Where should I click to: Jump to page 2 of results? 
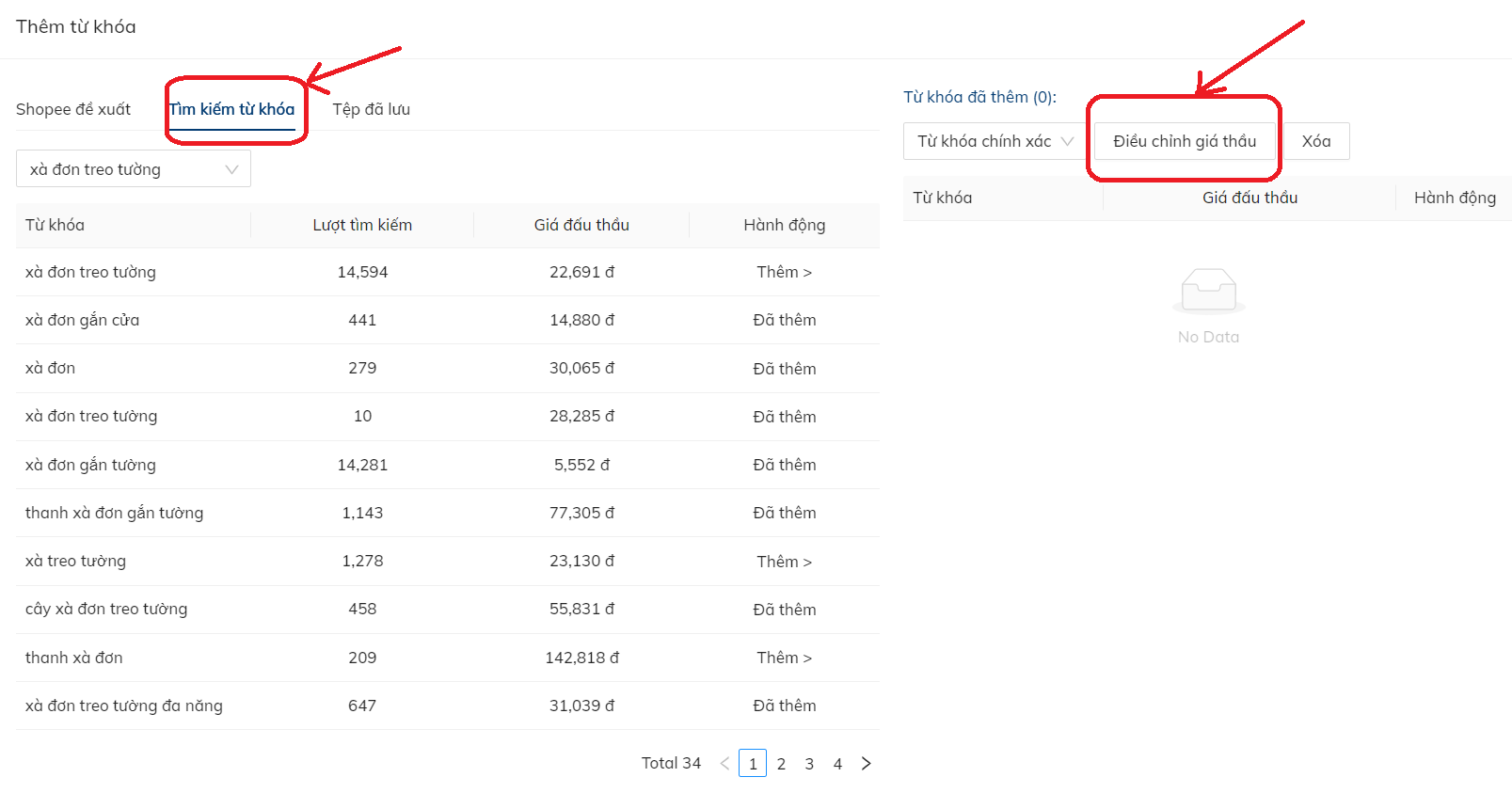click(781, 764)
